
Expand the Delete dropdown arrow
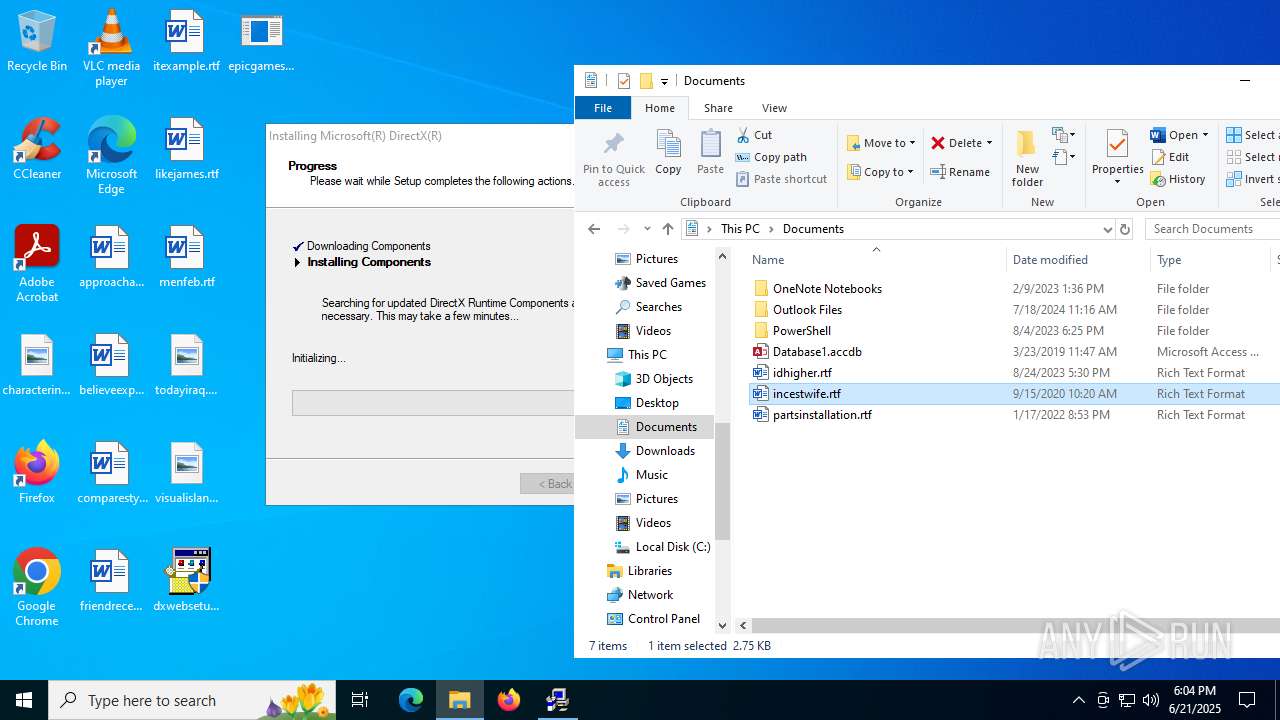[x=989, y=143]
